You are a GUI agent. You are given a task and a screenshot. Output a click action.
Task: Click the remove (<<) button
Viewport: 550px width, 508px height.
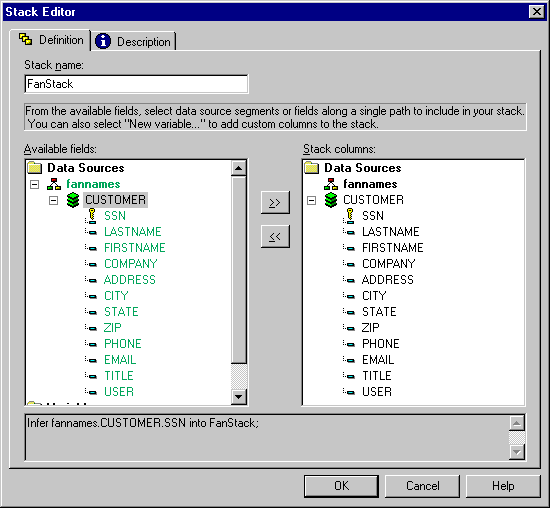tap(275, 237)
